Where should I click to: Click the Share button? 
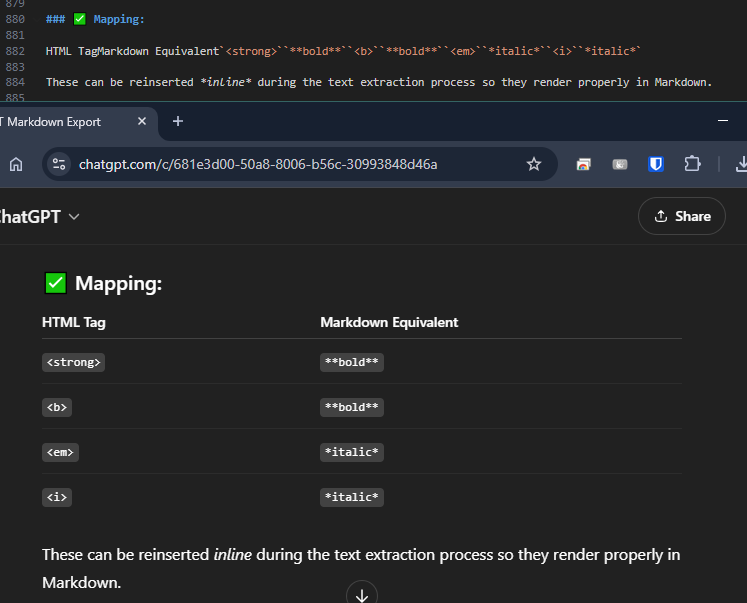point(682,216)
